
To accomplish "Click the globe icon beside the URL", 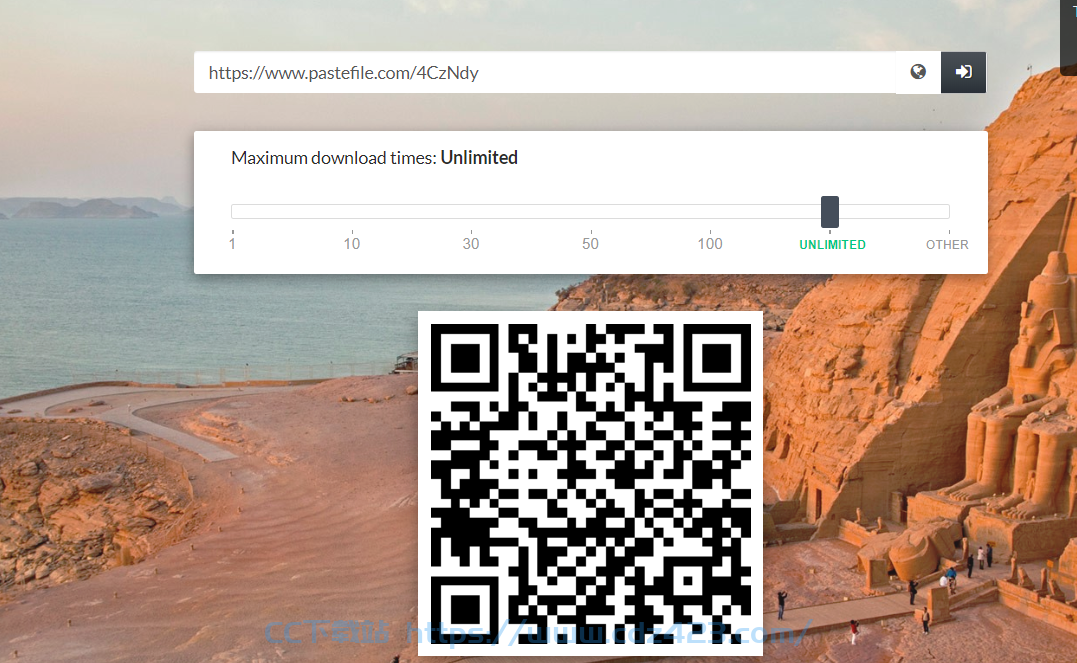I will 918,72.
